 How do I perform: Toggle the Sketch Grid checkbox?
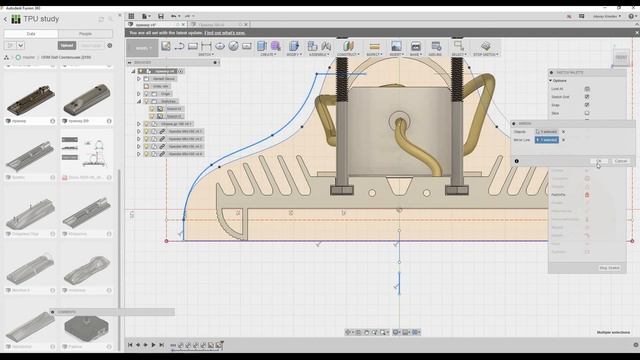click(587, 97)
